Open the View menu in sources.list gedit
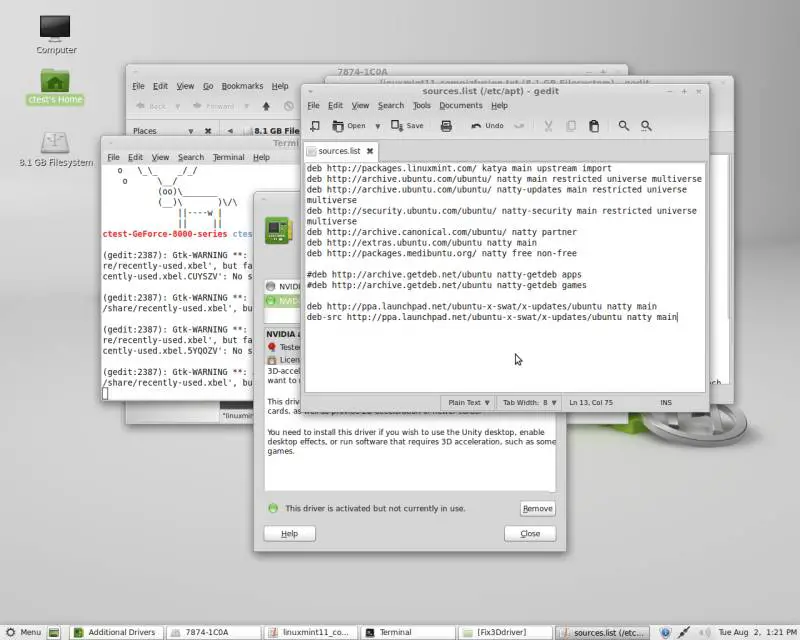This screenshot has width=800, height=640. (360, 106)
